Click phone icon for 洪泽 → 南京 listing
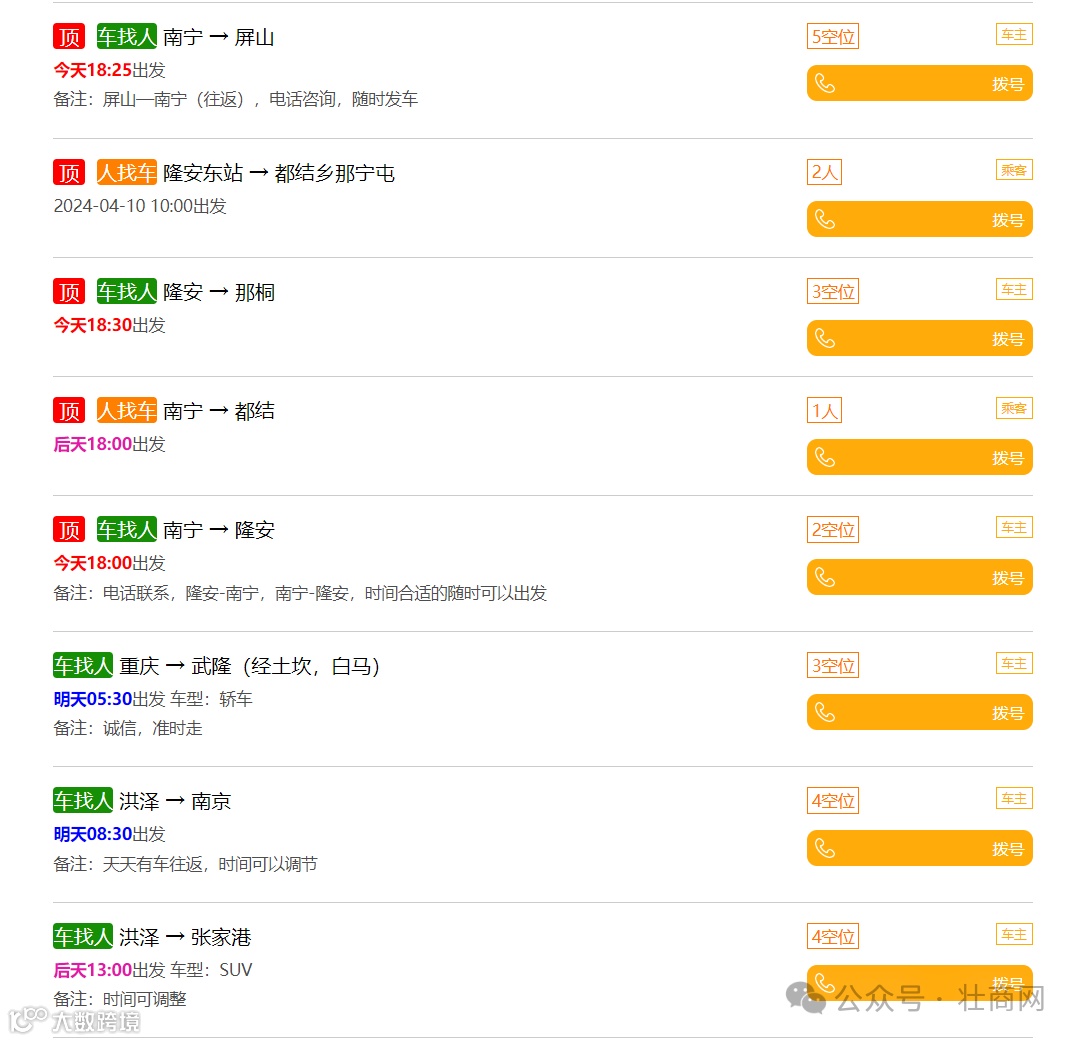 coord(825,848)
